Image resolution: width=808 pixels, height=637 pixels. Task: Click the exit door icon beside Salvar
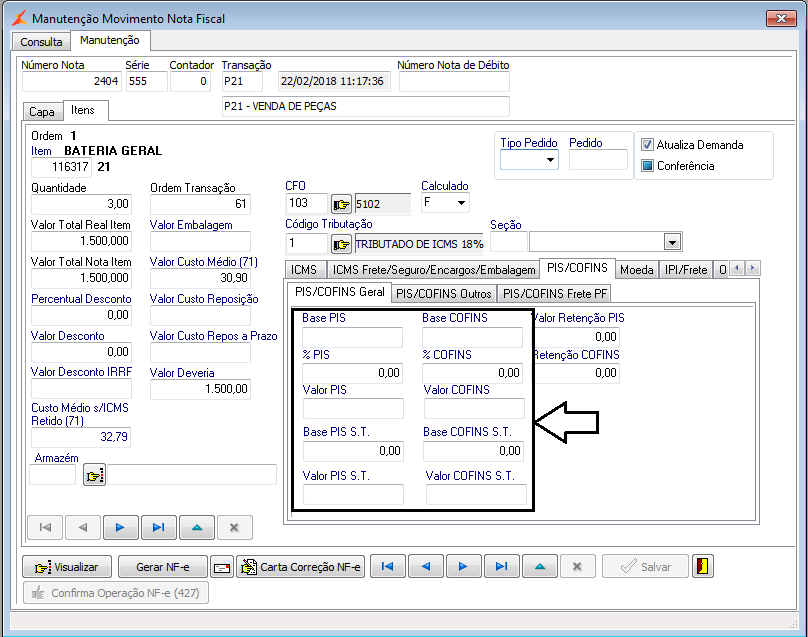click(704, 566)
